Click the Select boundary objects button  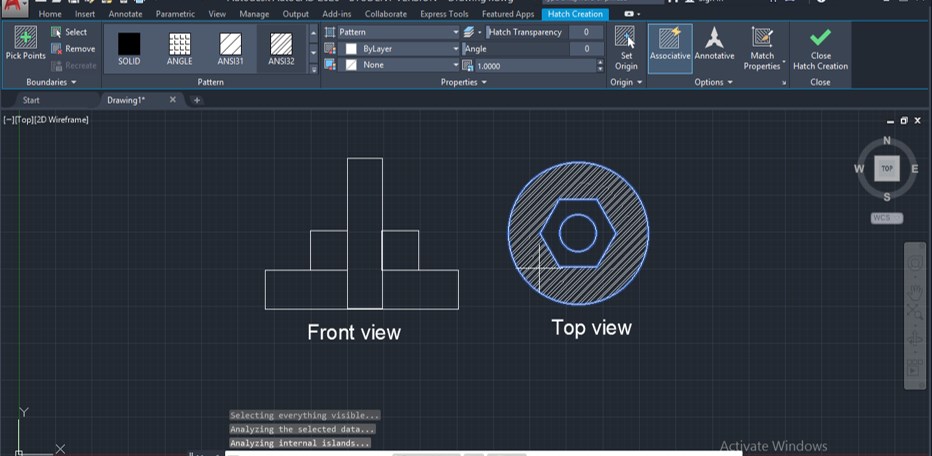point(69,32)
